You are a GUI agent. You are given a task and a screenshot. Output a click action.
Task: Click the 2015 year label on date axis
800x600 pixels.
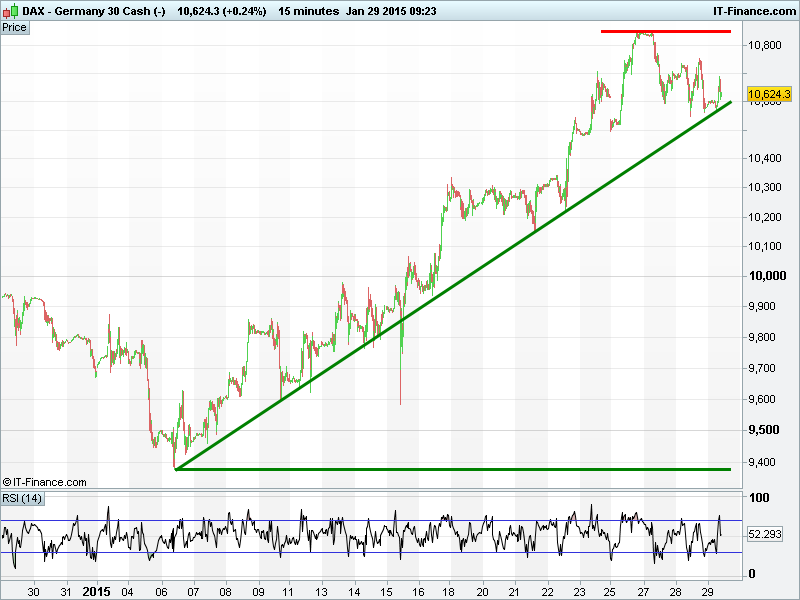tap(98, 591)
